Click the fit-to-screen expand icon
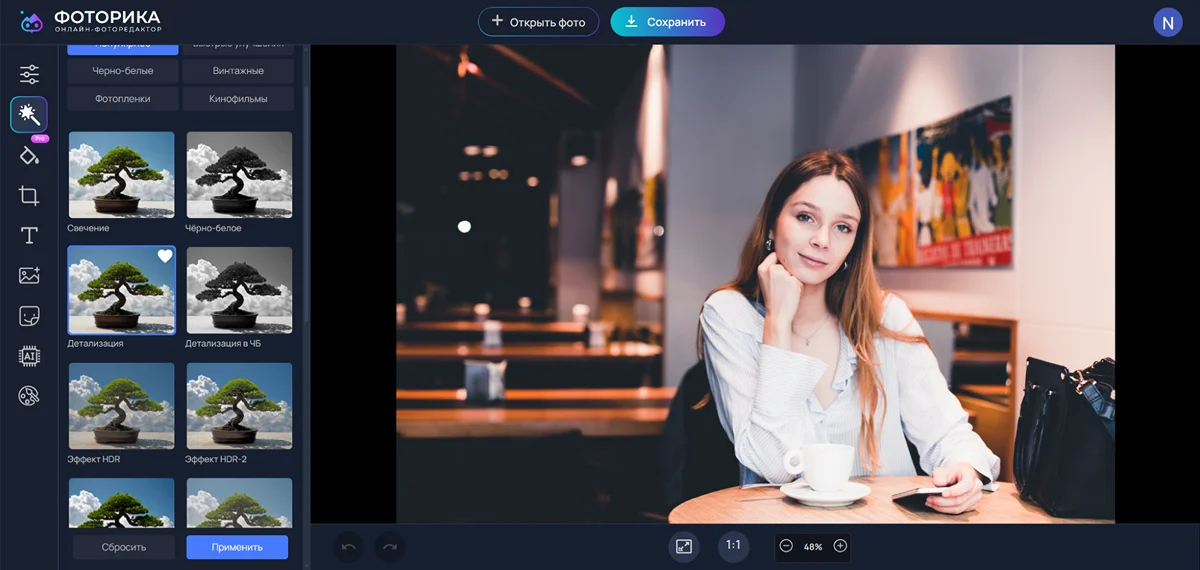The height and width of the screenshot is (570, 1200). [x=684, y=546]
